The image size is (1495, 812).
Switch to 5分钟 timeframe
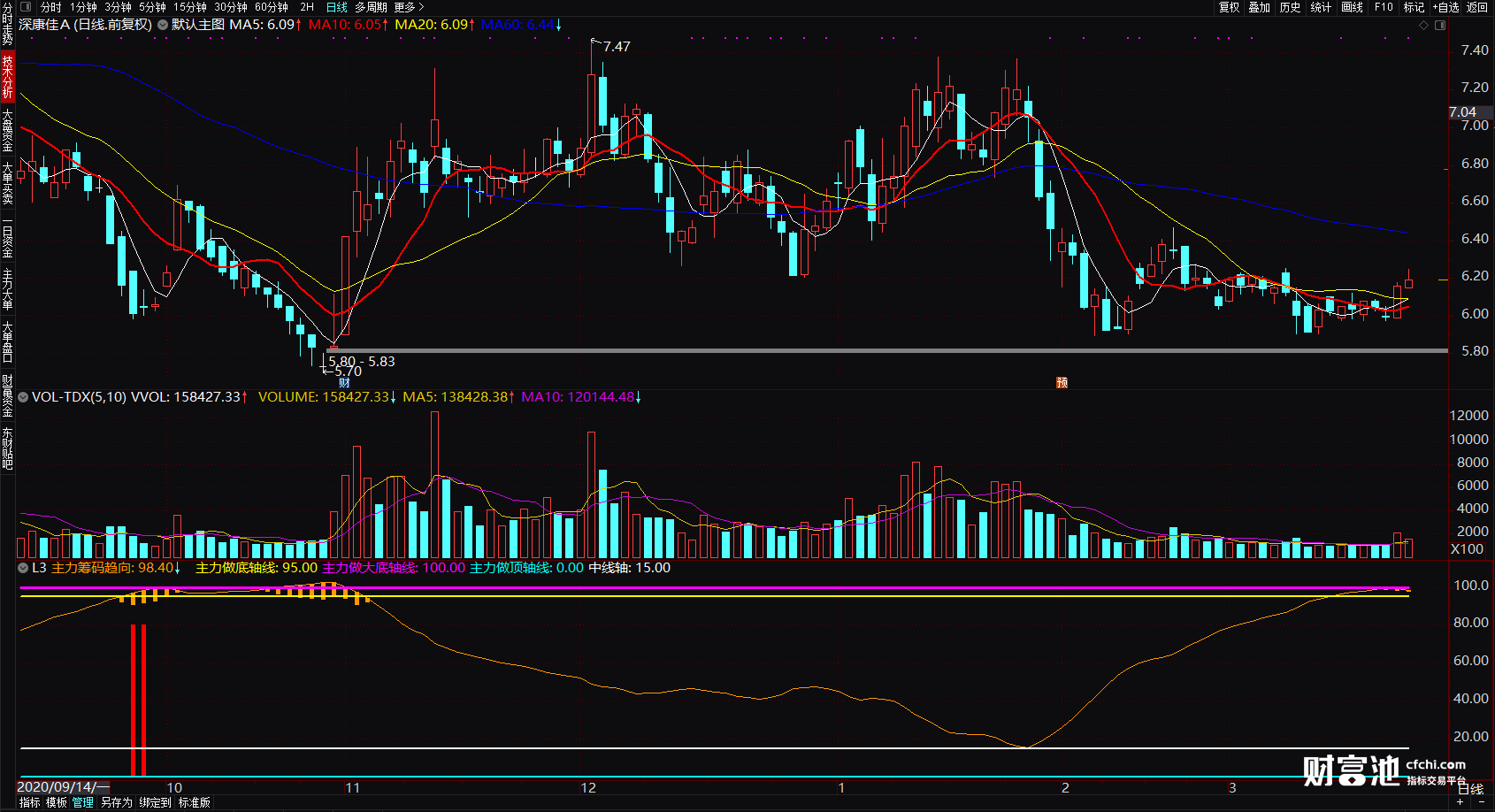pos(152,7)
